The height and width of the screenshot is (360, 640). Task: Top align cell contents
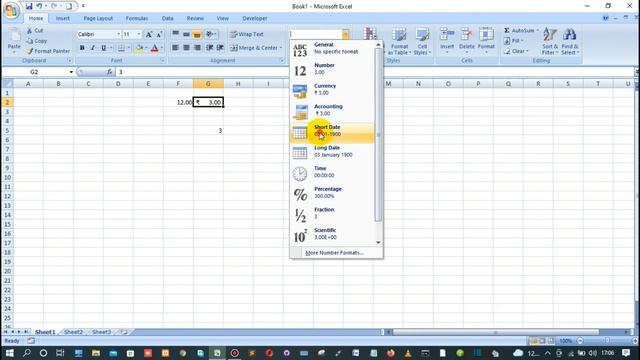click(x=176, y=34)
